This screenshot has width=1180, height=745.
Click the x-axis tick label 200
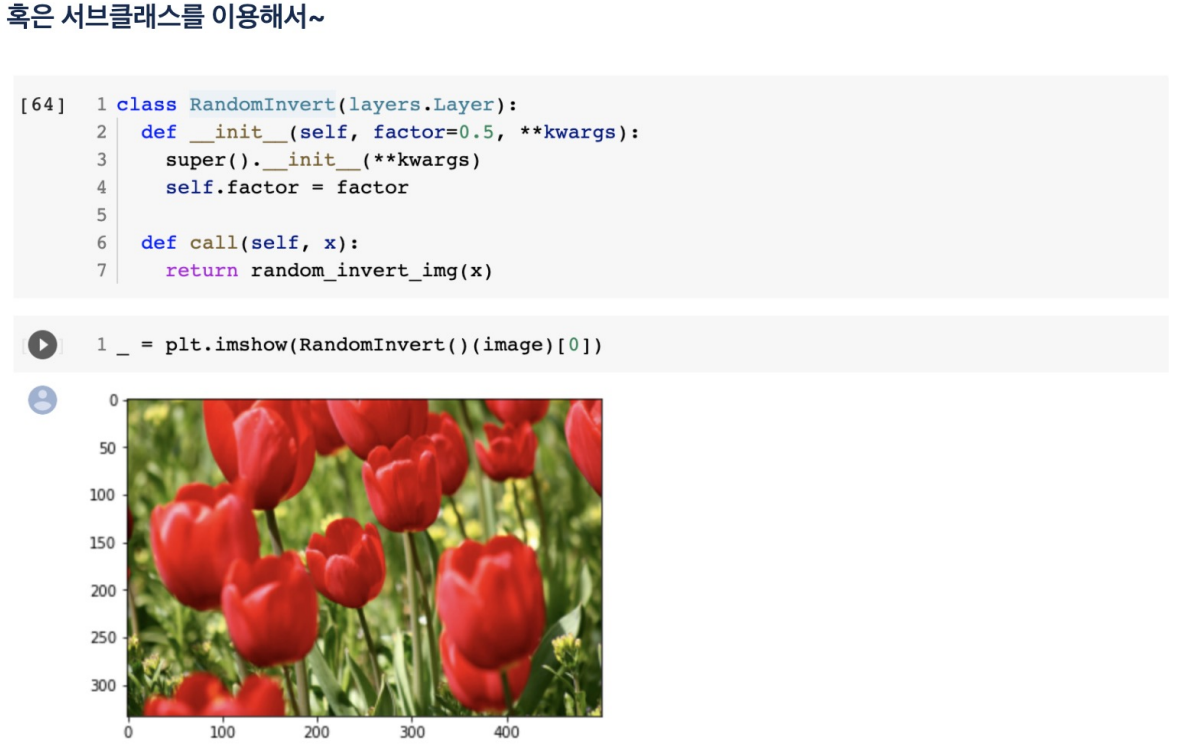(x=317, y=731)
